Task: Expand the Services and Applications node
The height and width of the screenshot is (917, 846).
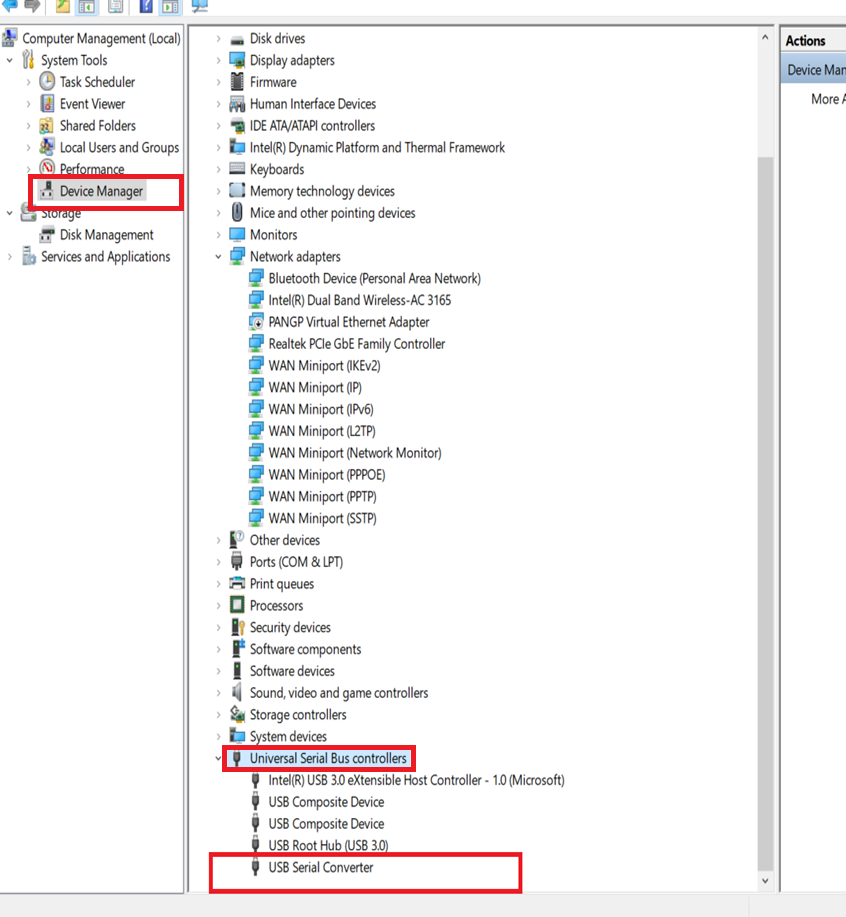Action: (x=10, y=257)
